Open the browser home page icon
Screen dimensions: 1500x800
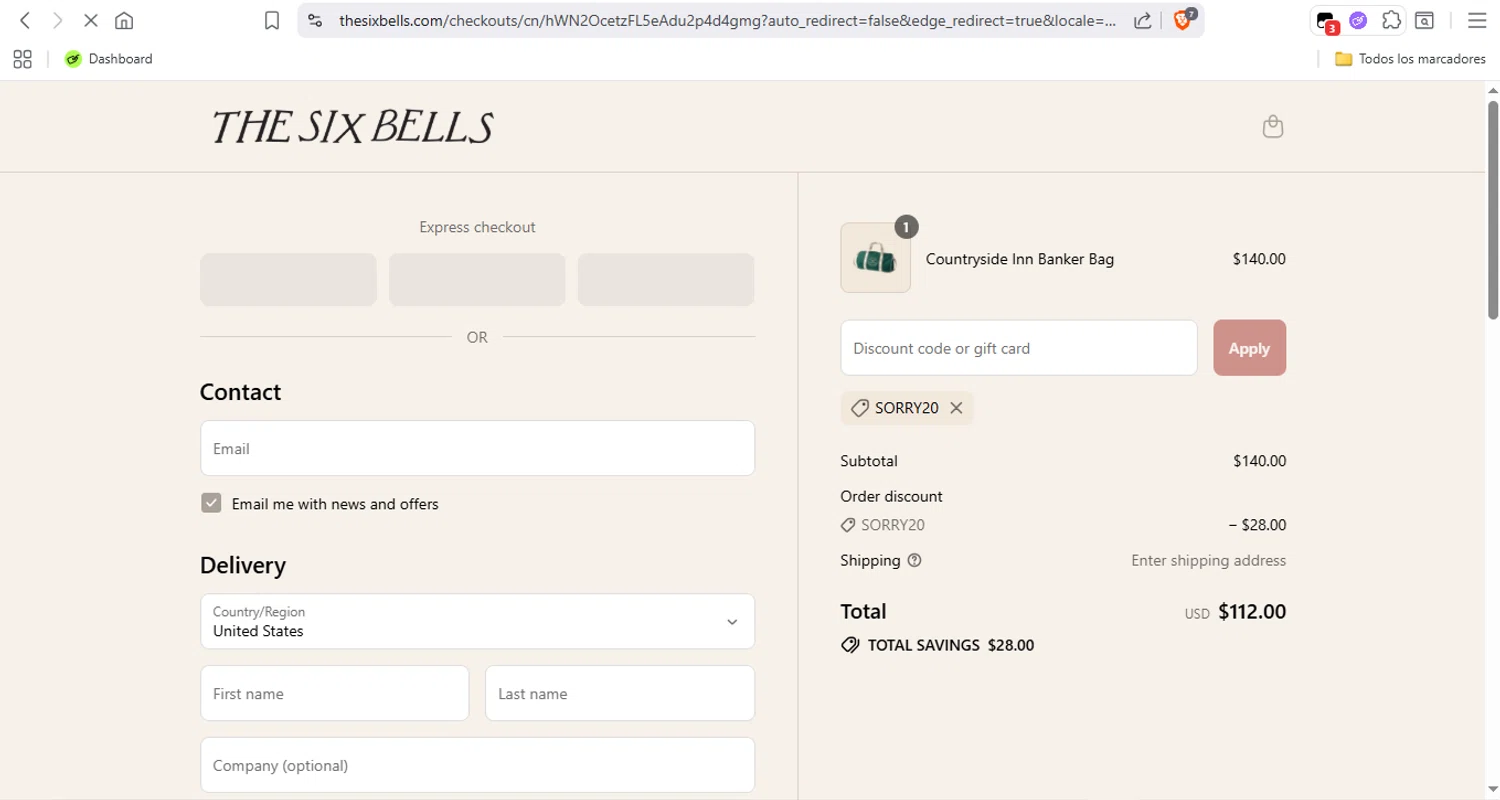[124, 20]
